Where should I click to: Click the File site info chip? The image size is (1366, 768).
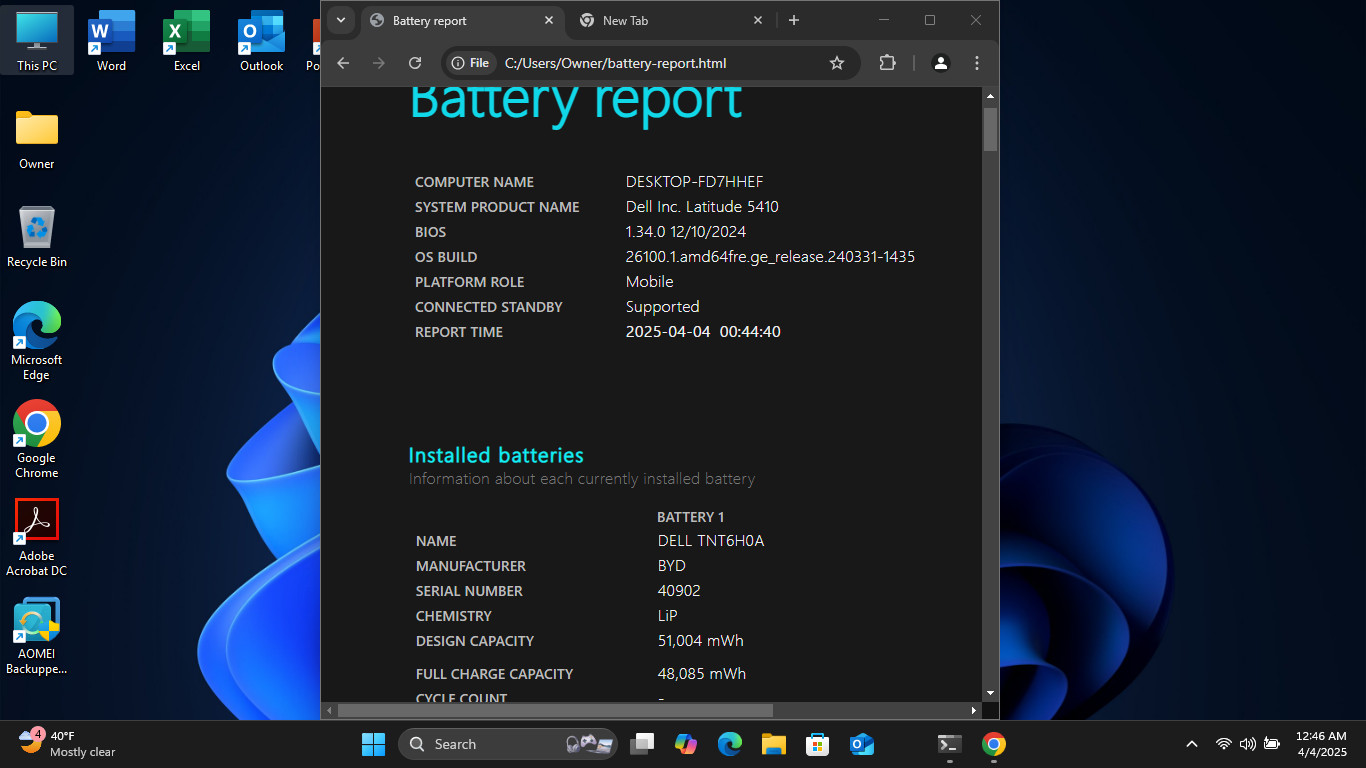point(470,63)
